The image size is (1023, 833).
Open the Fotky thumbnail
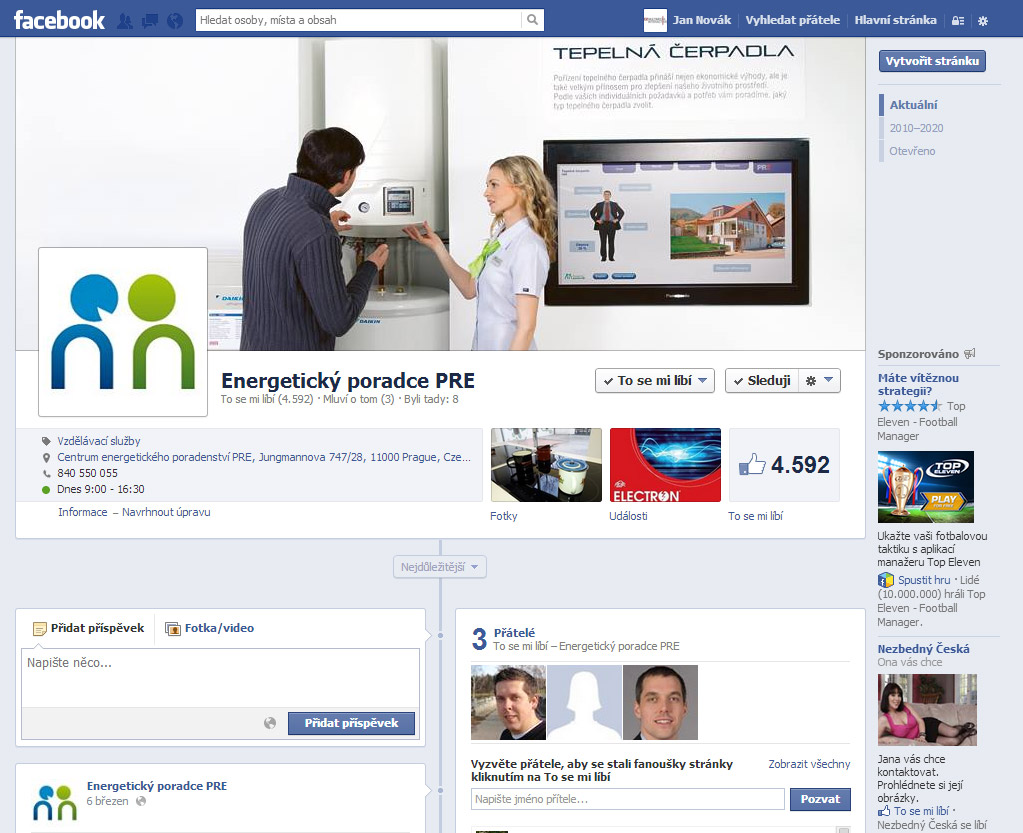click(x=546, y=465)
